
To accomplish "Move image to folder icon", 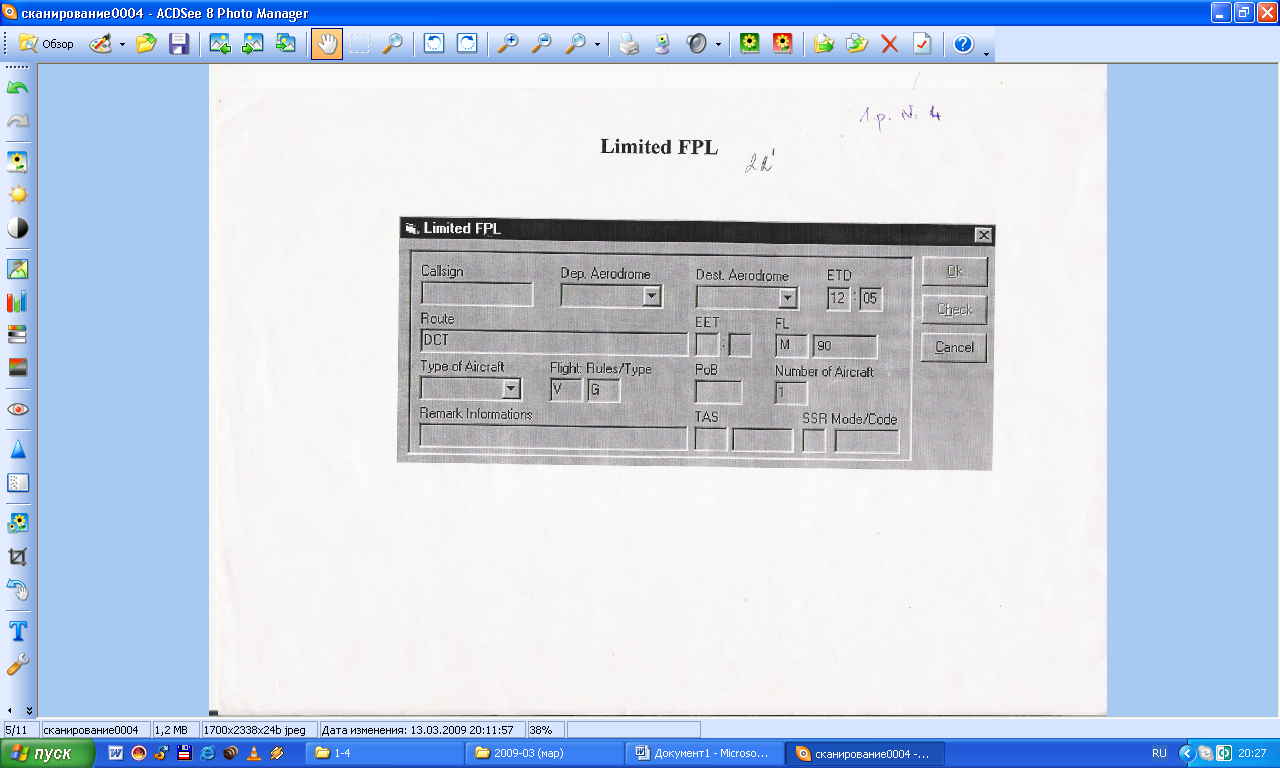I will pos(823,44).
